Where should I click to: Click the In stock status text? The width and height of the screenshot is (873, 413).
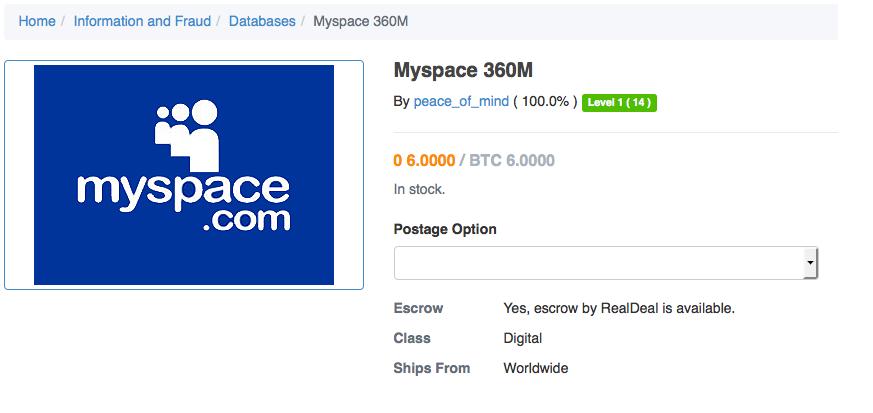419,189
